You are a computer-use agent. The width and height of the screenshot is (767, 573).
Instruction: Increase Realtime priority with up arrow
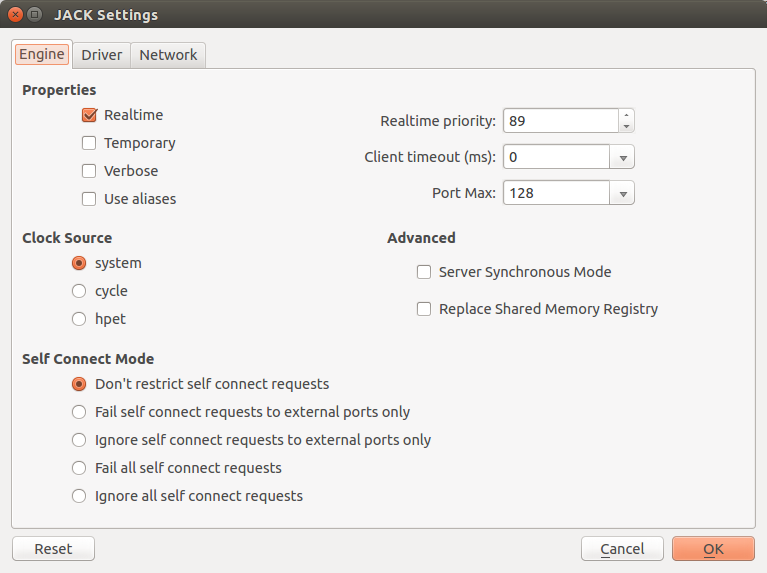coord(626,115)
